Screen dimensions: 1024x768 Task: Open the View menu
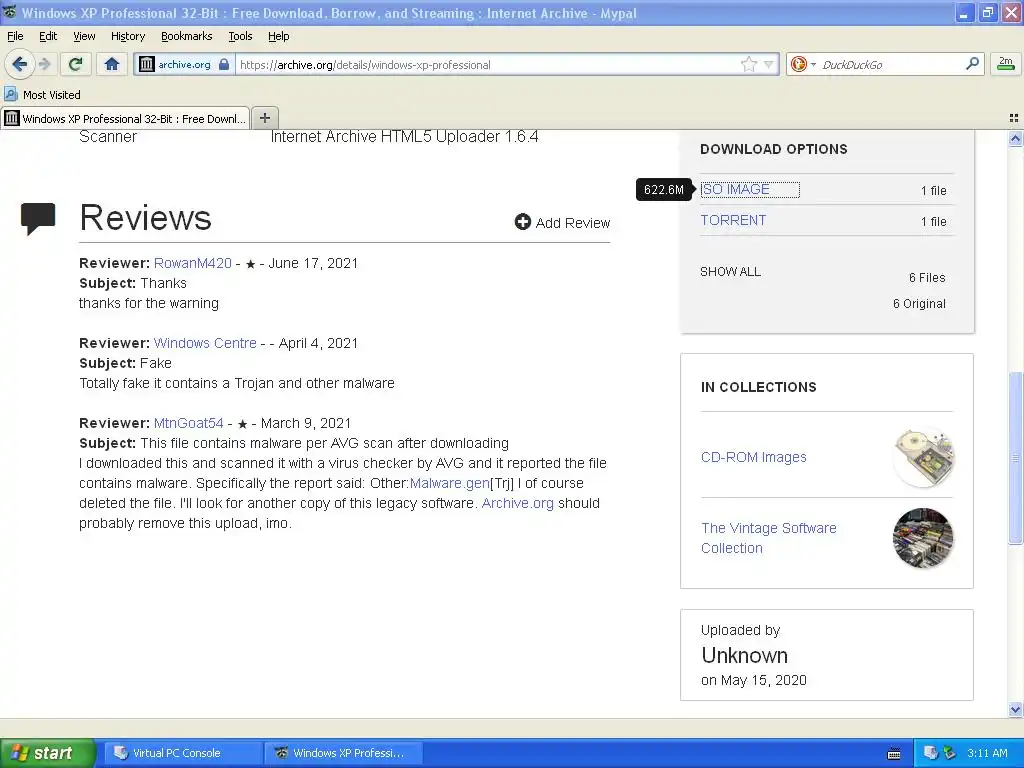coord(84,36)
